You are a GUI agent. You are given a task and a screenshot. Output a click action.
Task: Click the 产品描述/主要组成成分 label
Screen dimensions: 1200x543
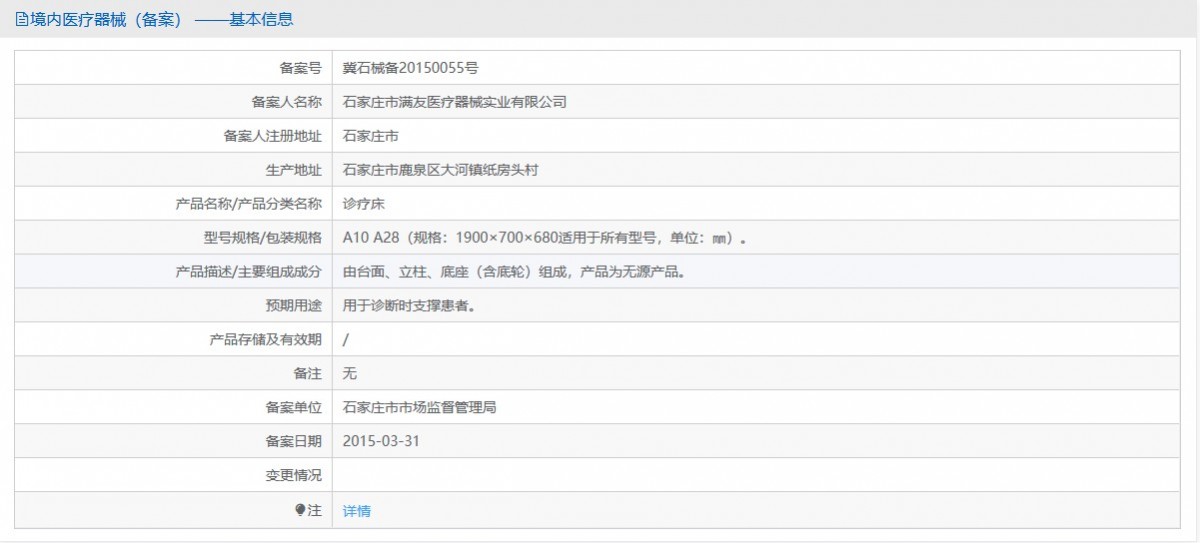pos(249,272)
